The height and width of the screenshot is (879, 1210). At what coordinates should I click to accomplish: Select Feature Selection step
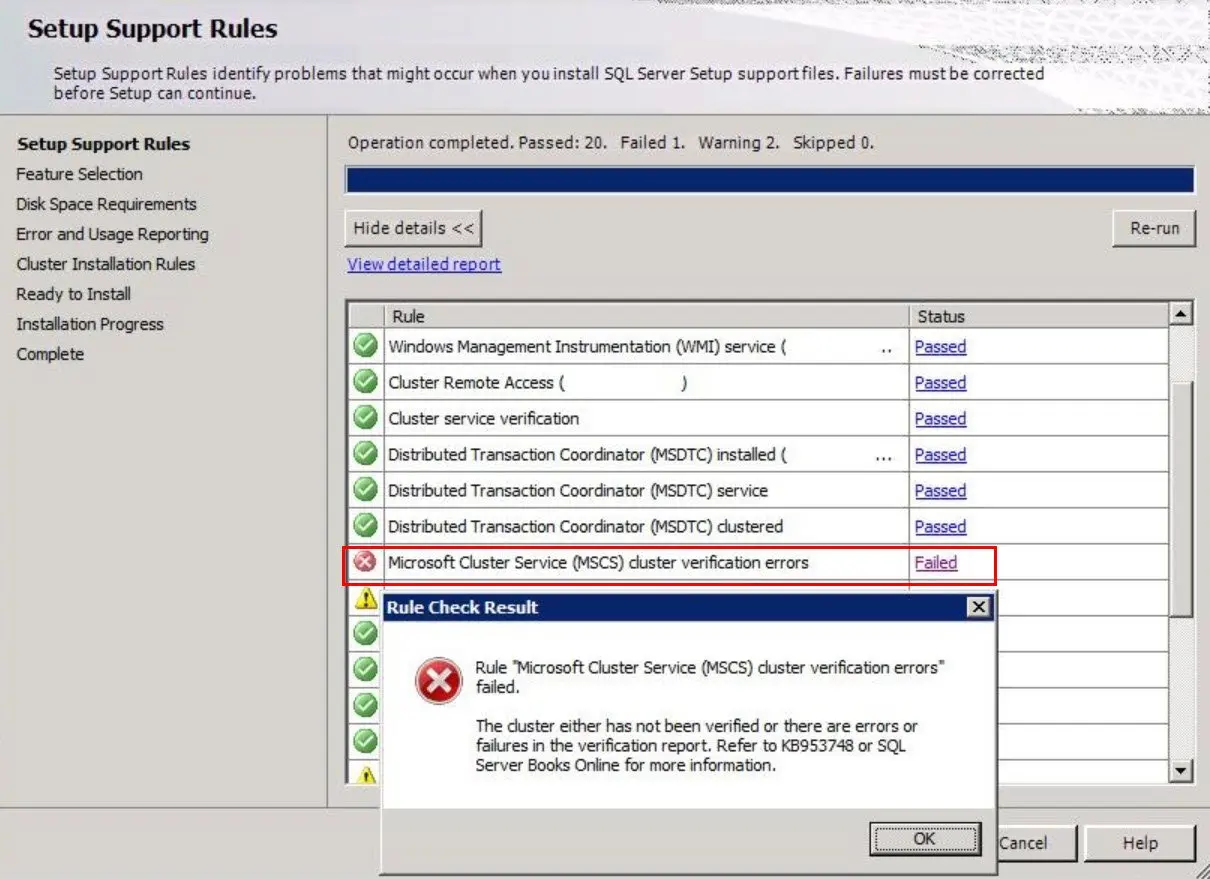pos(79,174)
